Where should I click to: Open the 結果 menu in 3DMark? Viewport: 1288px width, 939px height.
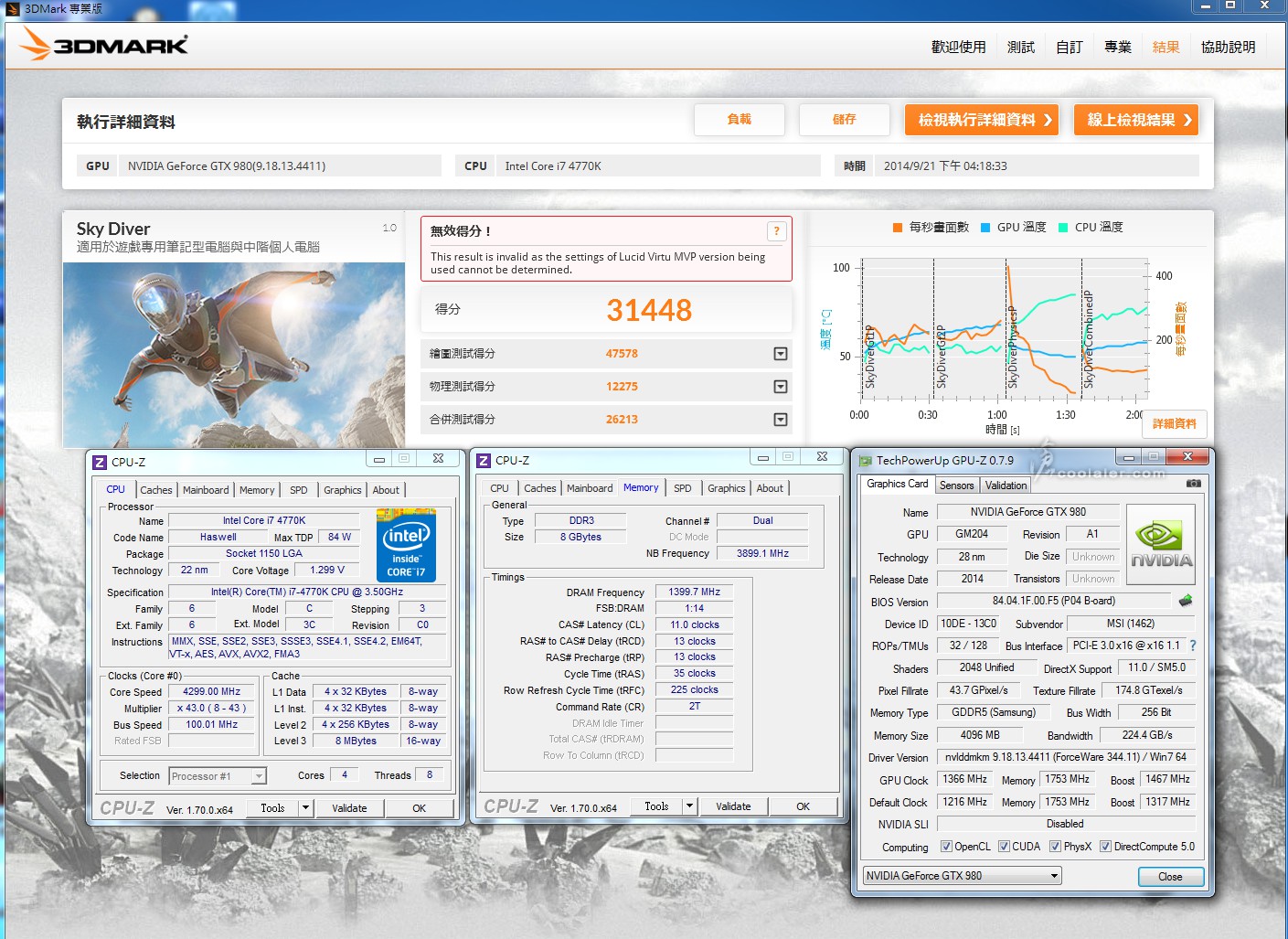pyautogui.click(x=1166, y=47)
